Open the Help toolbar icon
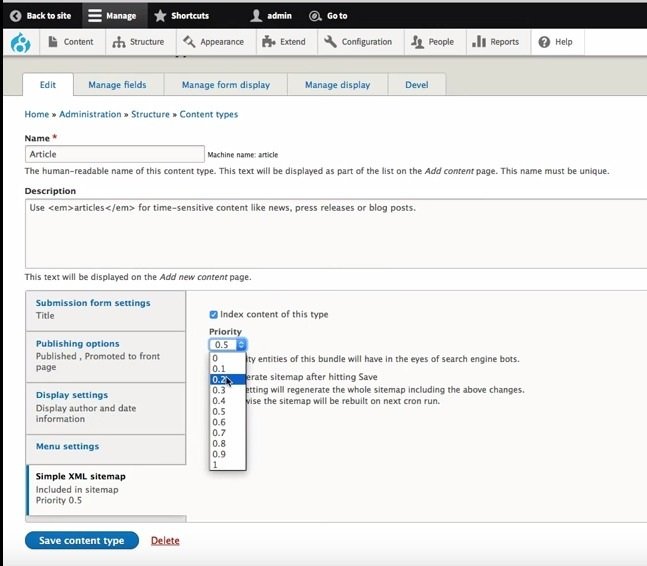 coord(544,42)
